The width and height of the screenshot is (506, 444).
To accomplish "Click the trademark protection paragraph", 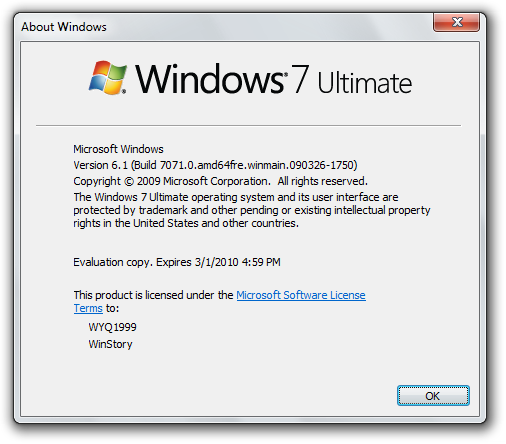I will pyautogui.click(x=252, y=210).
